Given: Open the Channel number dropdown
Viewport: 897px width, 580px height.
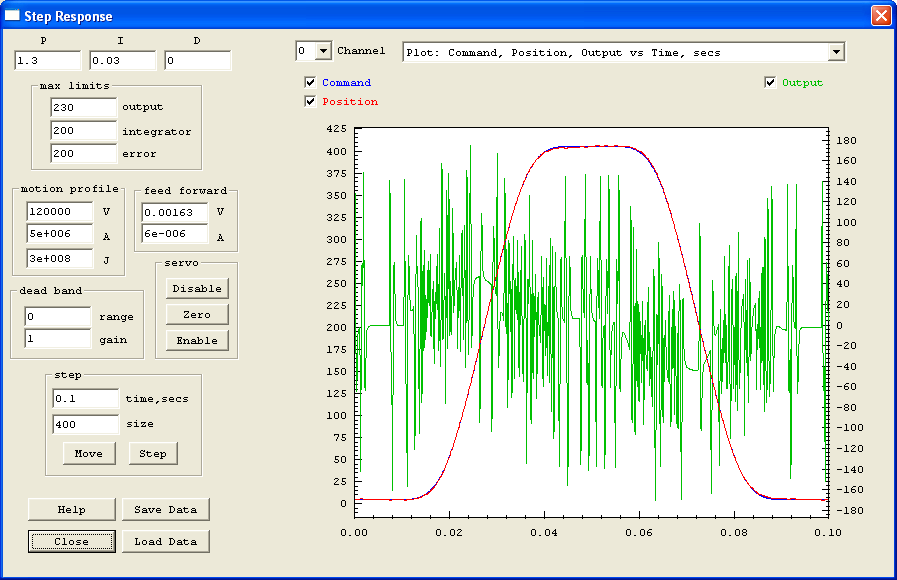Looking at the screenshot, I should click(x=322, y=51).
